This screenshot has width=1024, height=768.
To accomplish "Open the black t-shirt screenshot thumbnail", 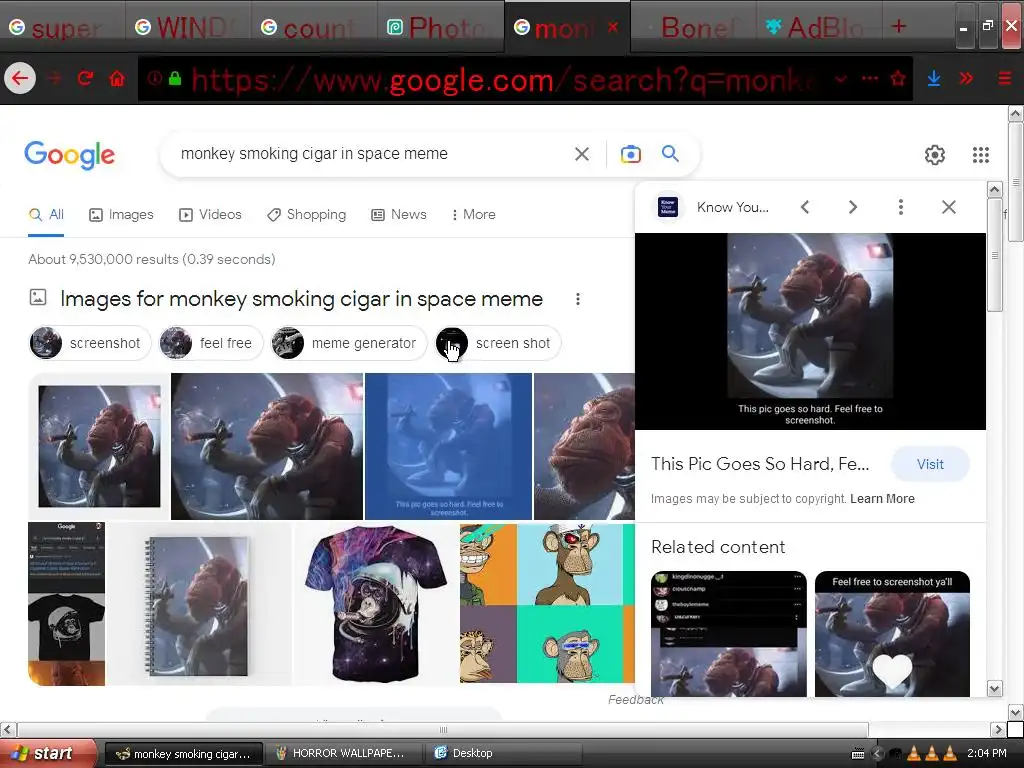I will click(x=66, y=604).
